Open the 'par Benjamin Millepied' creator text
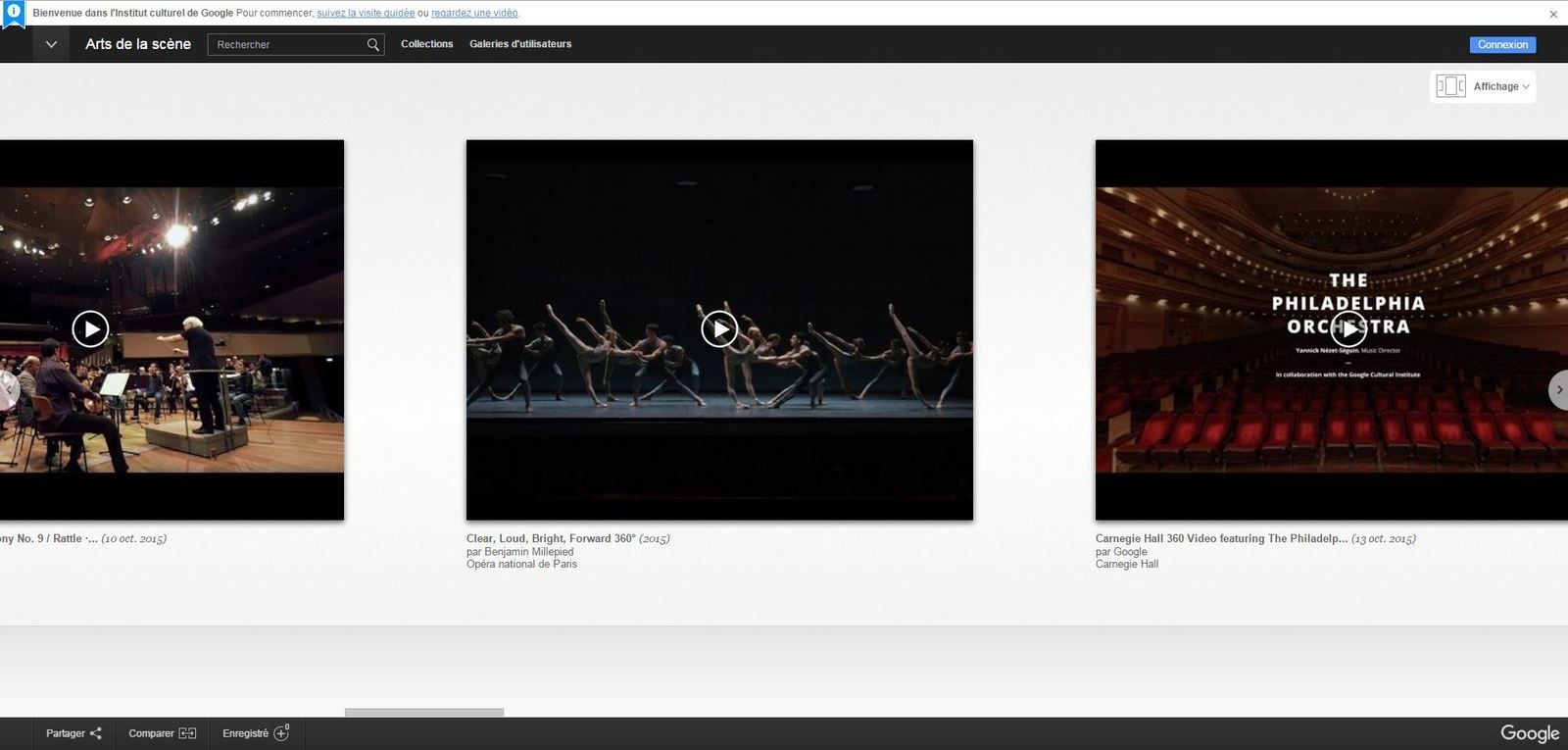 [x=519, y=552]
